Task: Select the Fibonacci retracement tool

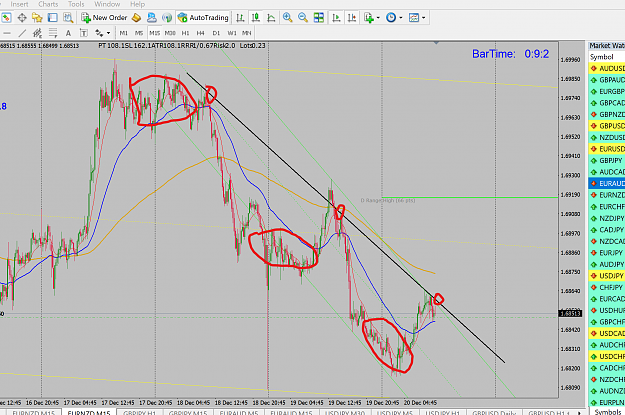Action: click(x=53, y=33)
